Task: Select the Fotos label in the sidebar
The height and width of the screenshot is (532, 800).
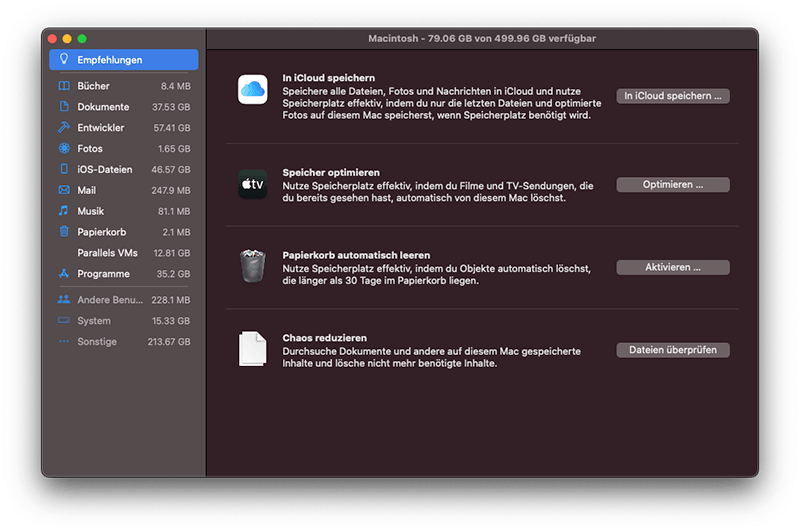Action: point(90,148)
